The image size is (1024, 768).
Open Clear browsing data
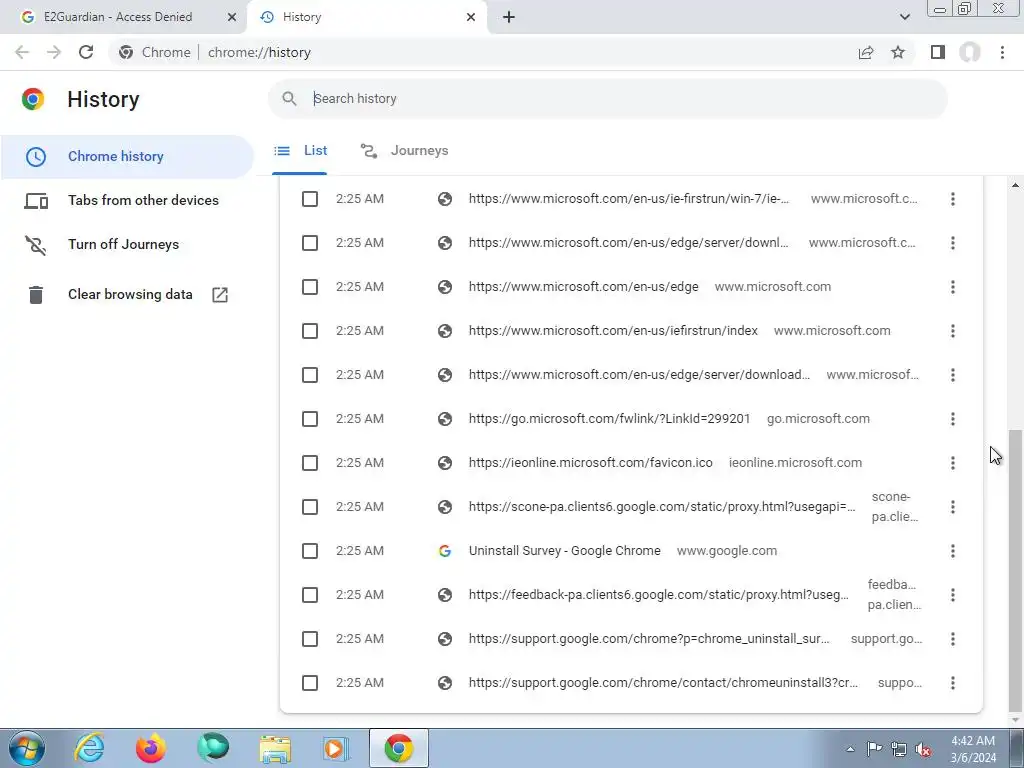tap(127, 295)
